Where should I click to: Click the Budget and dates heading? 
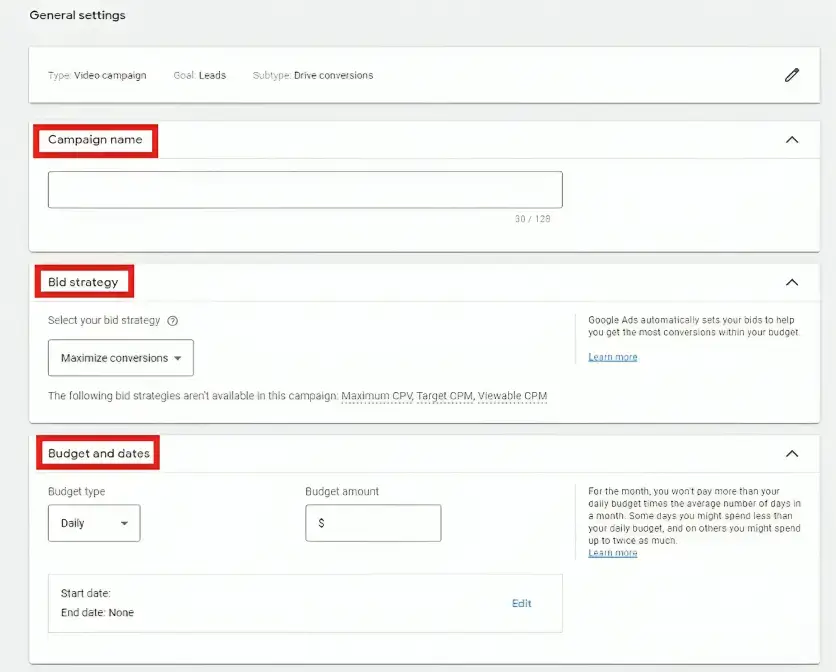(99, 453)
